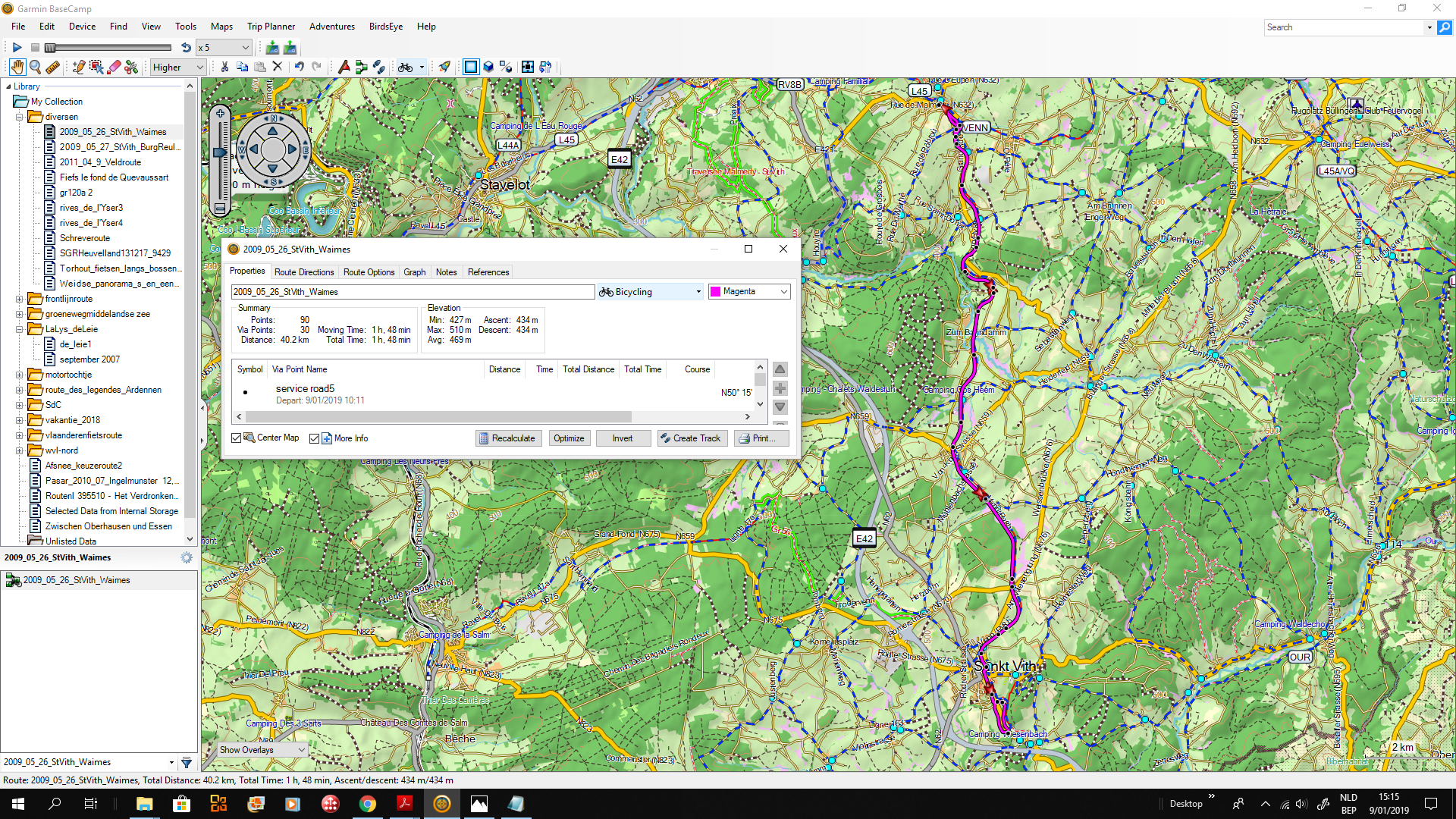Click the route name input field

click(x=413, y=292)
